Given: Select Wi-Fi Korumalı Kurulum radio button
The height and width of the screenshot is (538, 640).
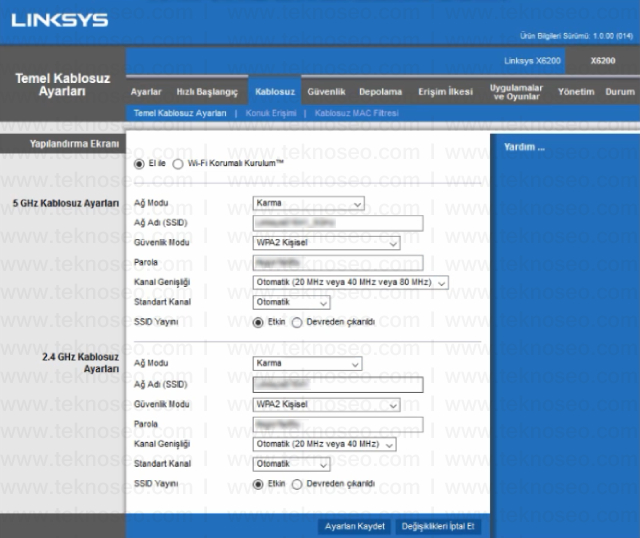Looking at the screenshot, I should (178, 164).
